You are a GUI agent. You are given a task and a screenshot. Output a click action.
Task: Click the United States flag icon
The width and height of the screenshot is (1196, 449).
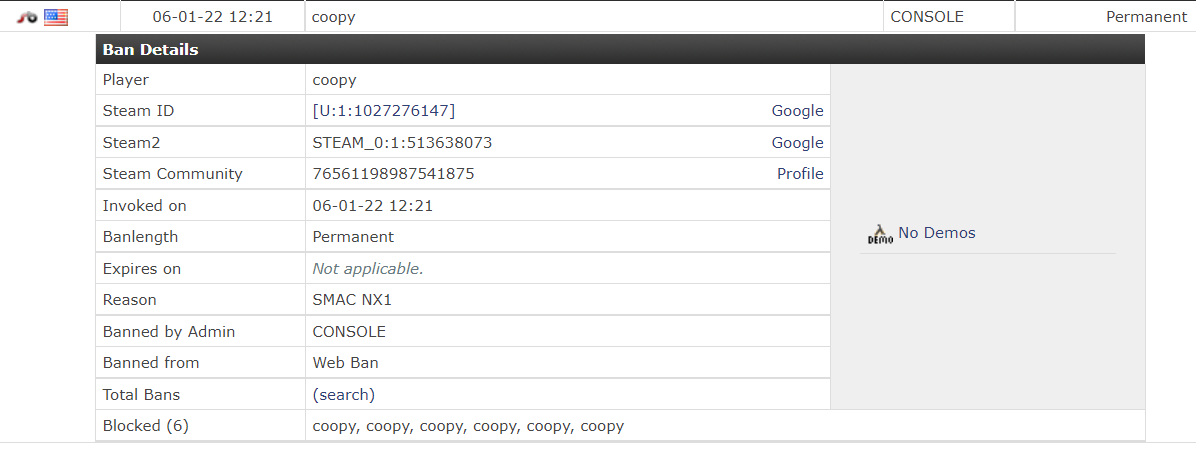coord(56,17)
